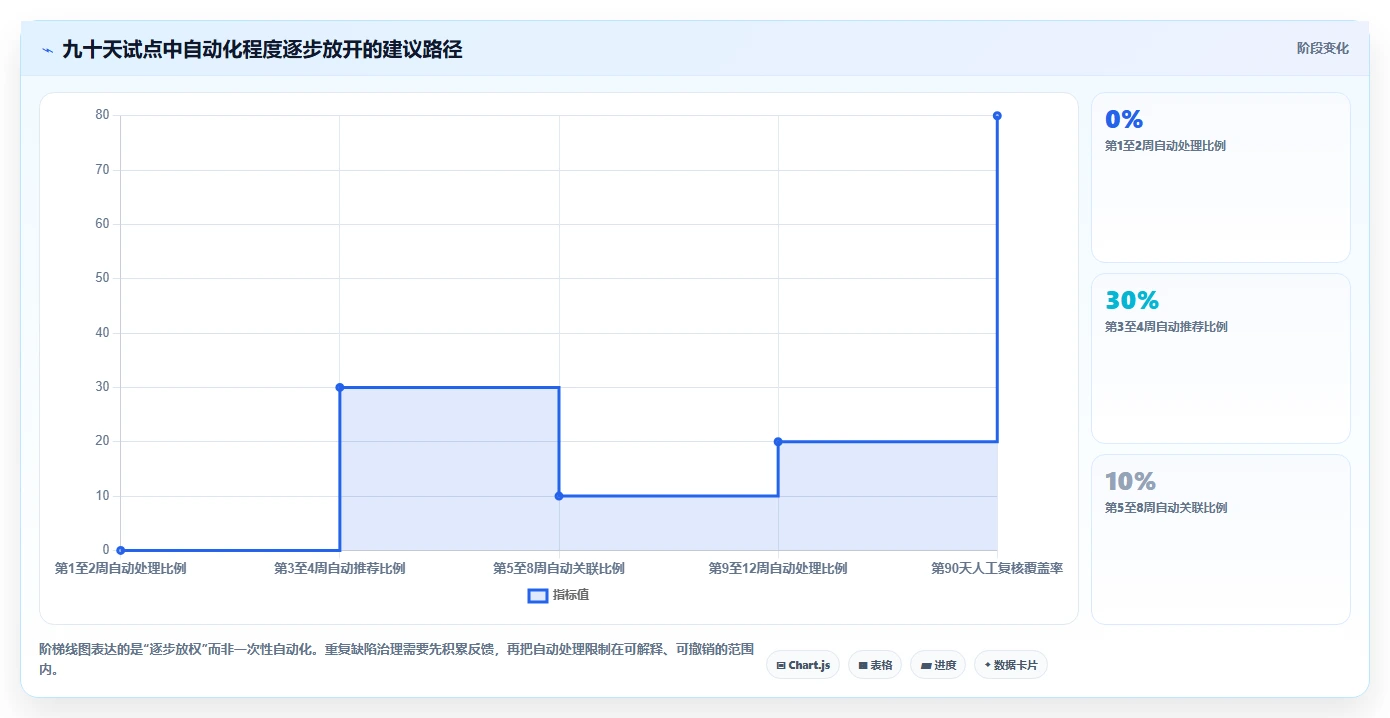Click the chart point at value 80

[997, 116]
